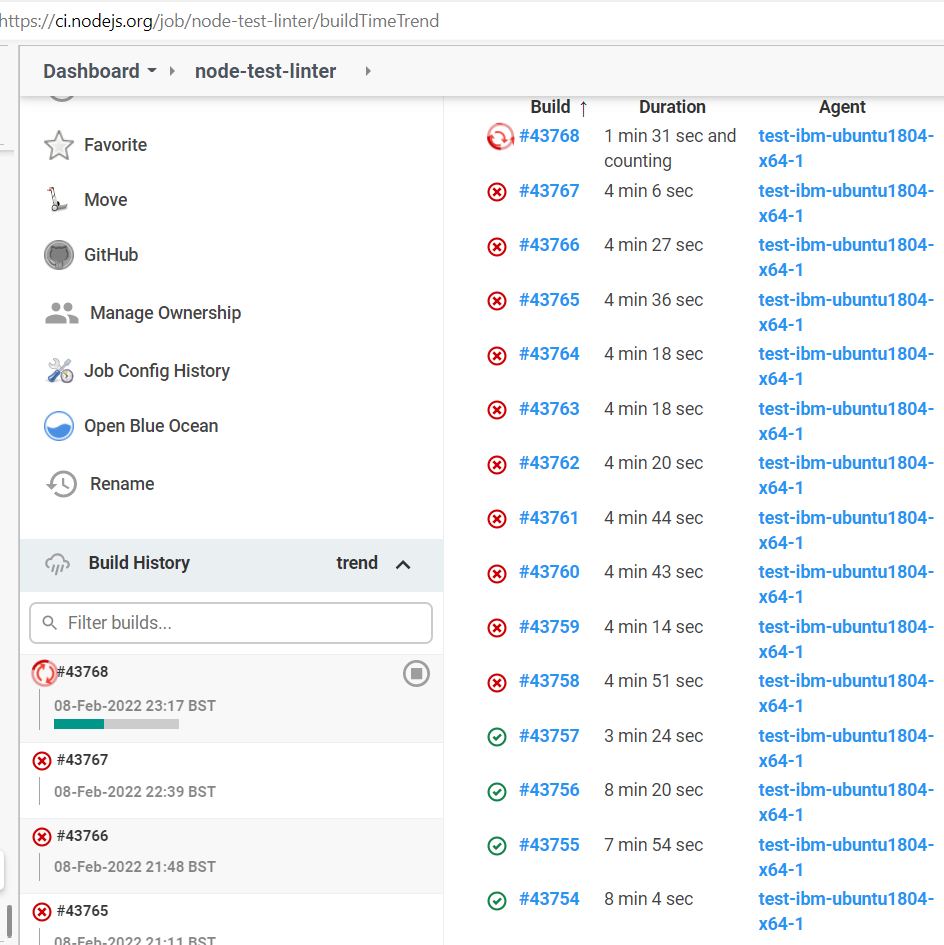This screenshot has width=944, height=945.
Task: Click the 4 min 51 sec duration
Action: [653, 682]
